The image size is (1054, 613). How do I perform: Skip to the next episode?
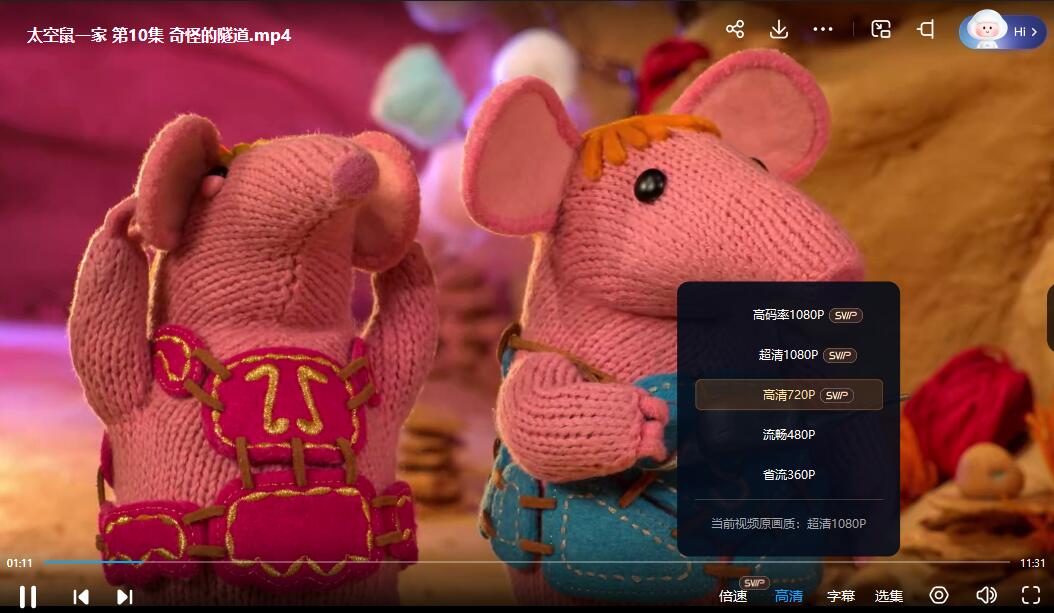point(124,597)
